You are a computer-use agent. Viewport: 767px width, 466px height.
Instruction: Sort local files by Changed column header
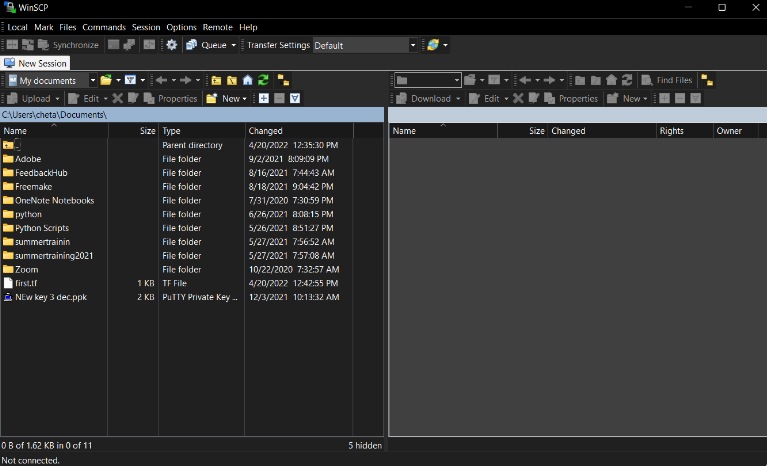299,131
